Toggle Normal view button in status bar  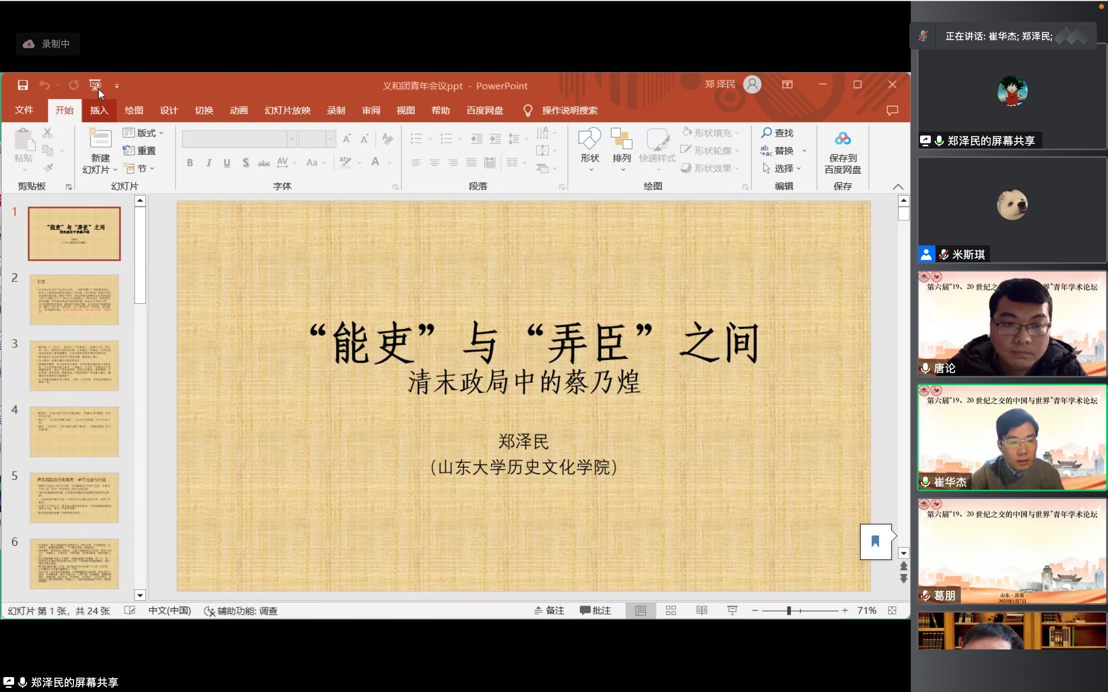click(x=640, y=611)
